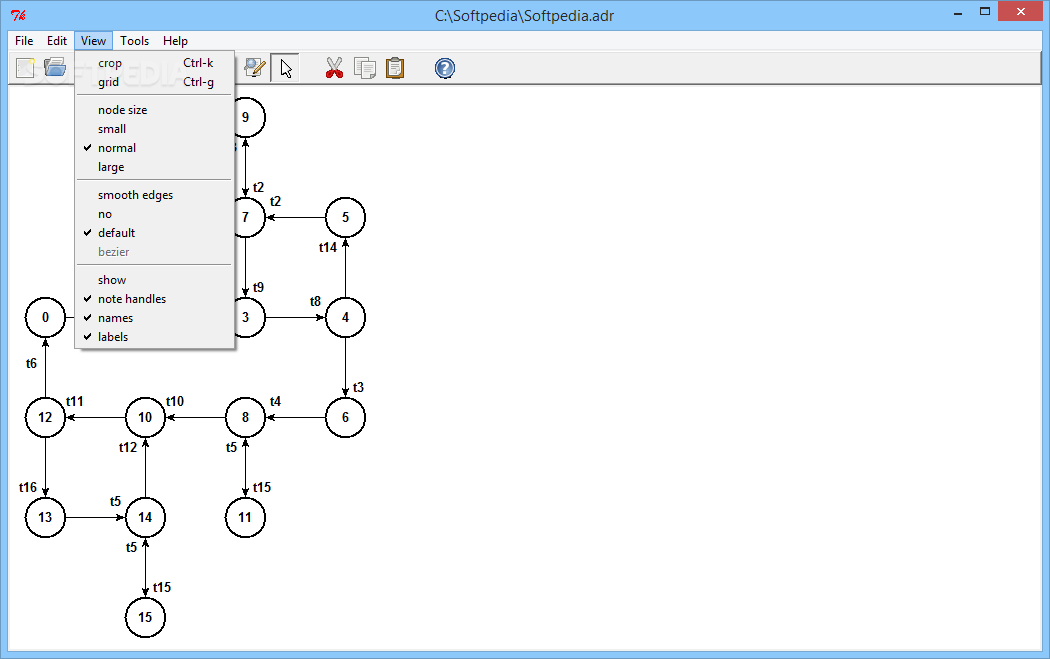The width and height of the screenshot is (1050, 659).
Task: Select graph node 0
Action: pos(46,317)
